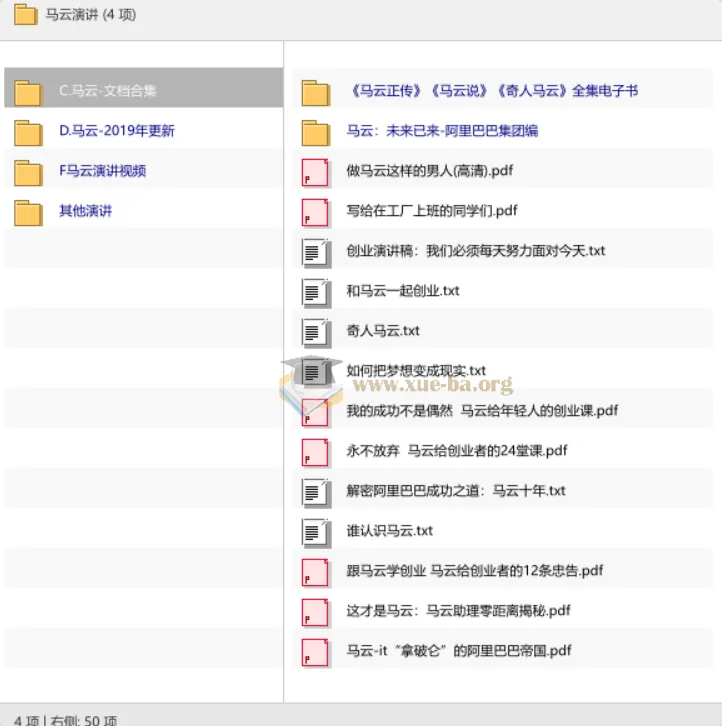Screen dimensions: 722x726
Task: Click text file icon of 创业演讲稿 txt
Action: coord(316,253)
